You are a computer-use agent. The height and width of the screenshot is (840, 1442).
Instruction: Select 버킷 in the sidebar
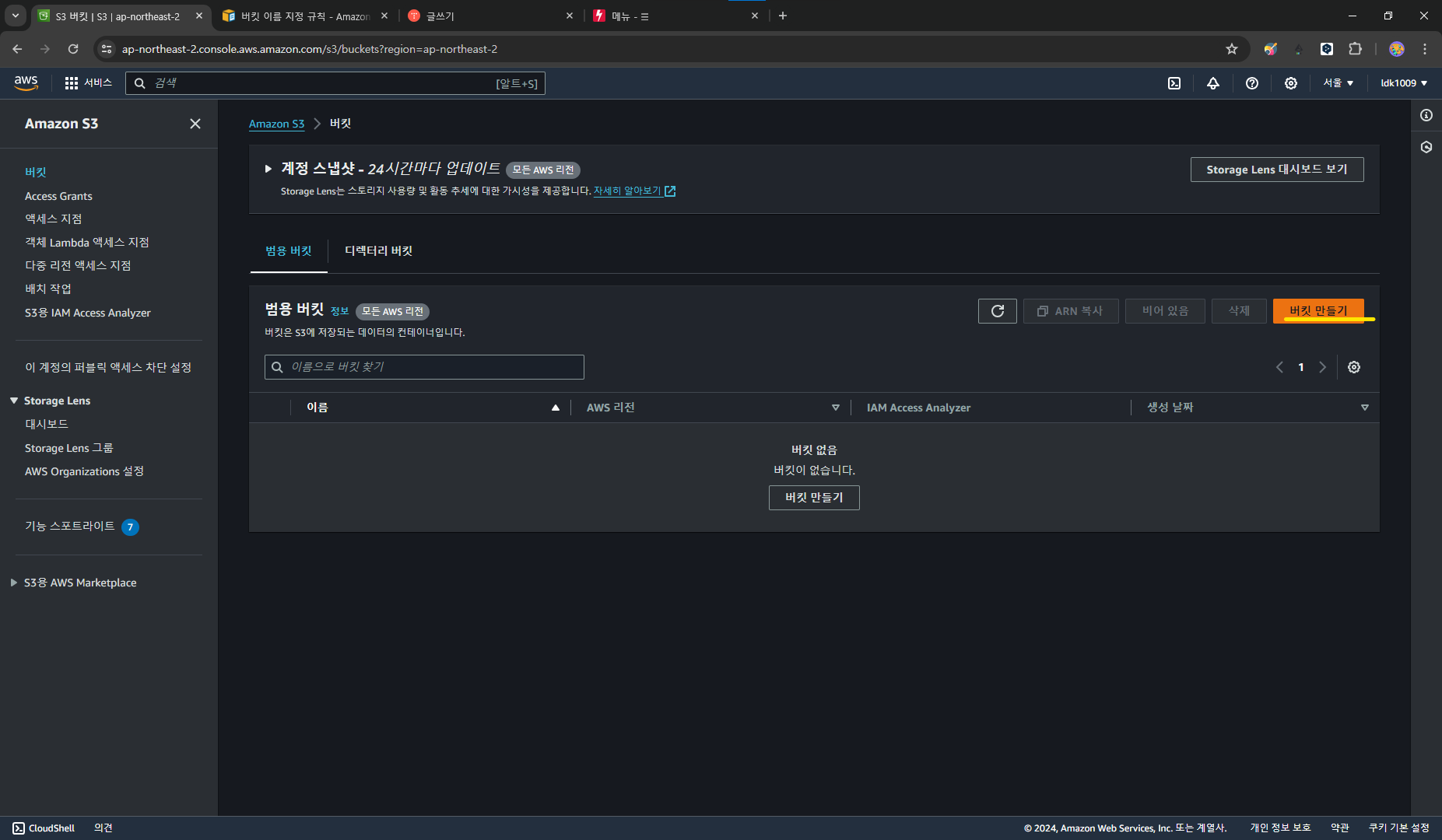[36, 173]
